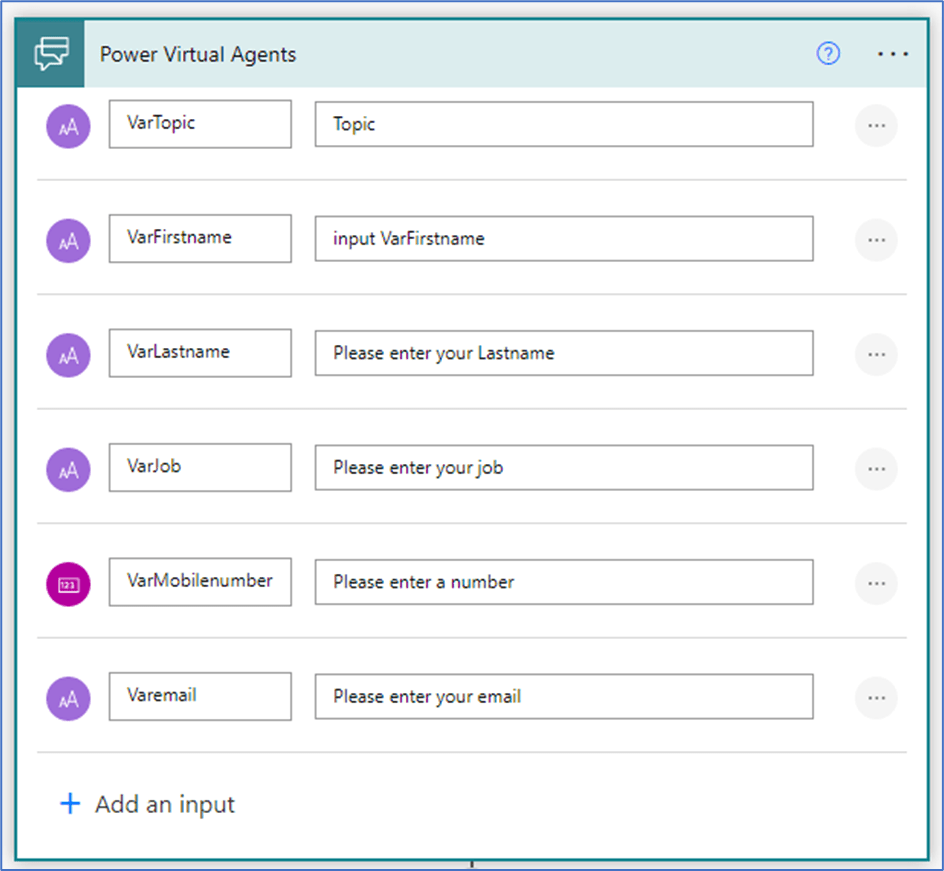The width and height of the screenshot is (944, 871).
Task: Click the number type icon beside VarMobilenumber
Action: point(69,584)
